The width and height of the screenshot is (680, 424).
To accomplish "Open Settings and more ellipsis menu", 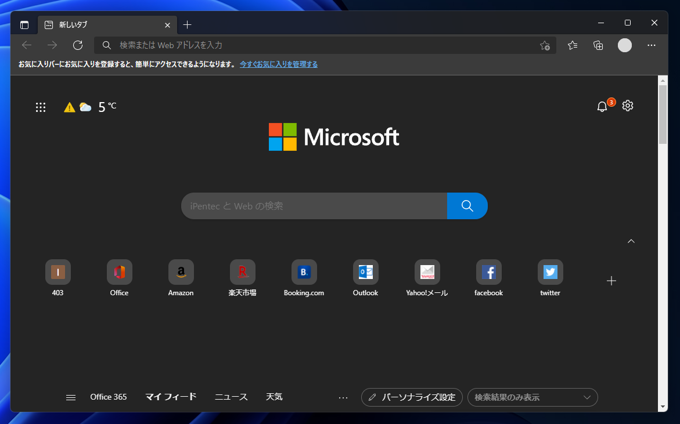I will (651, 45).
